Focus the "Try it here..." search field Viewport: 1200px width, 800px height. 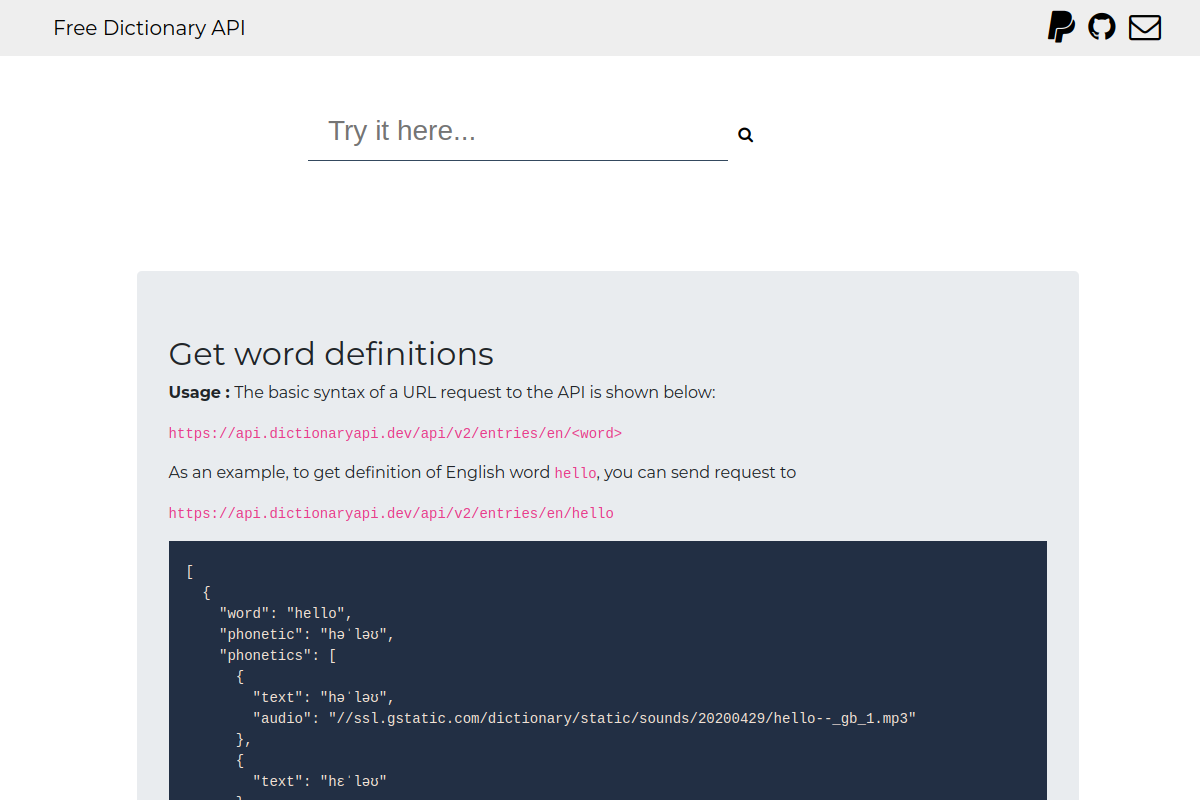point(518,131)
